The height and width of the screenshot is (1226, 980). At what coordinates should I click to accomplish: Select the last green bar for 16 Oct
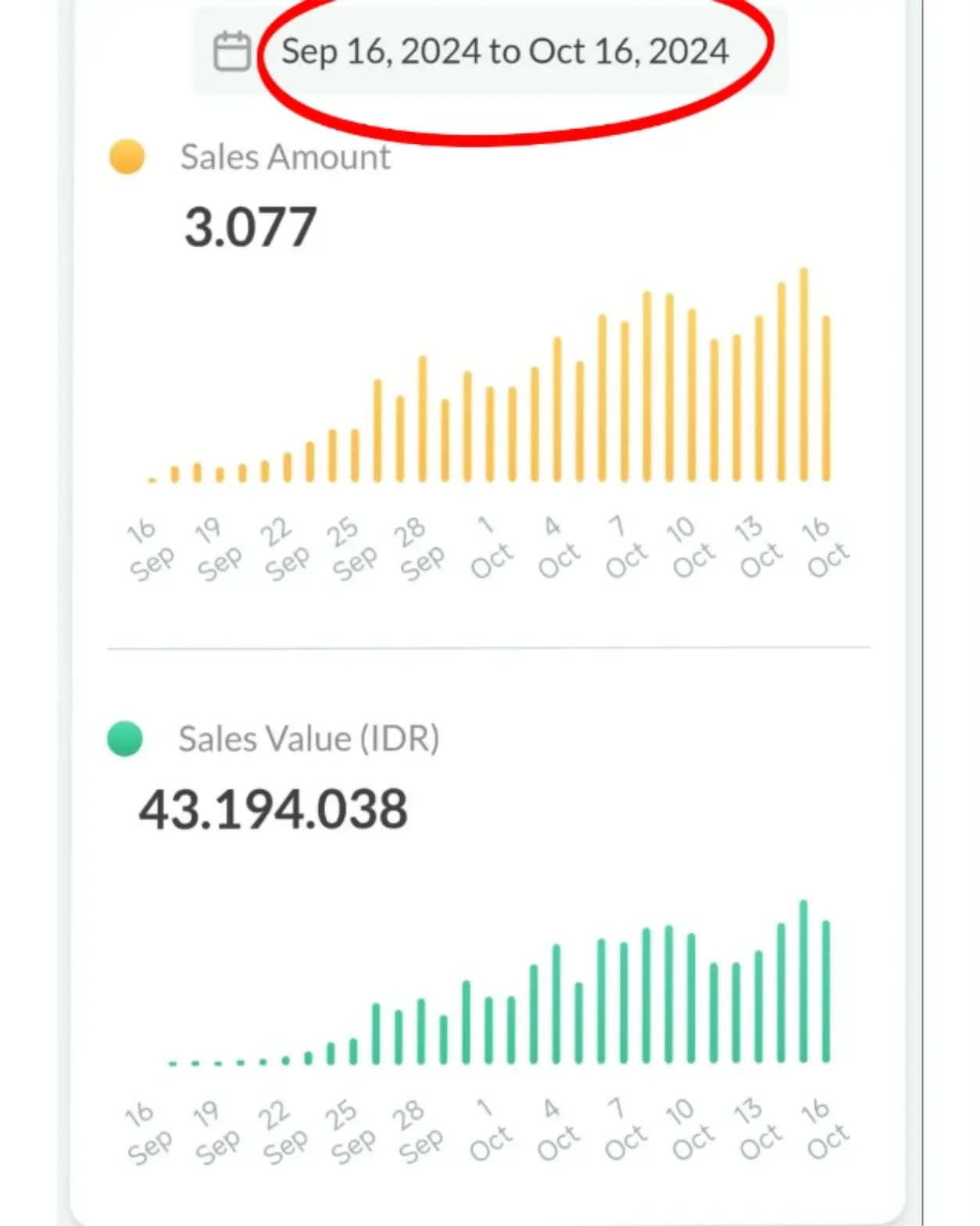826,991
